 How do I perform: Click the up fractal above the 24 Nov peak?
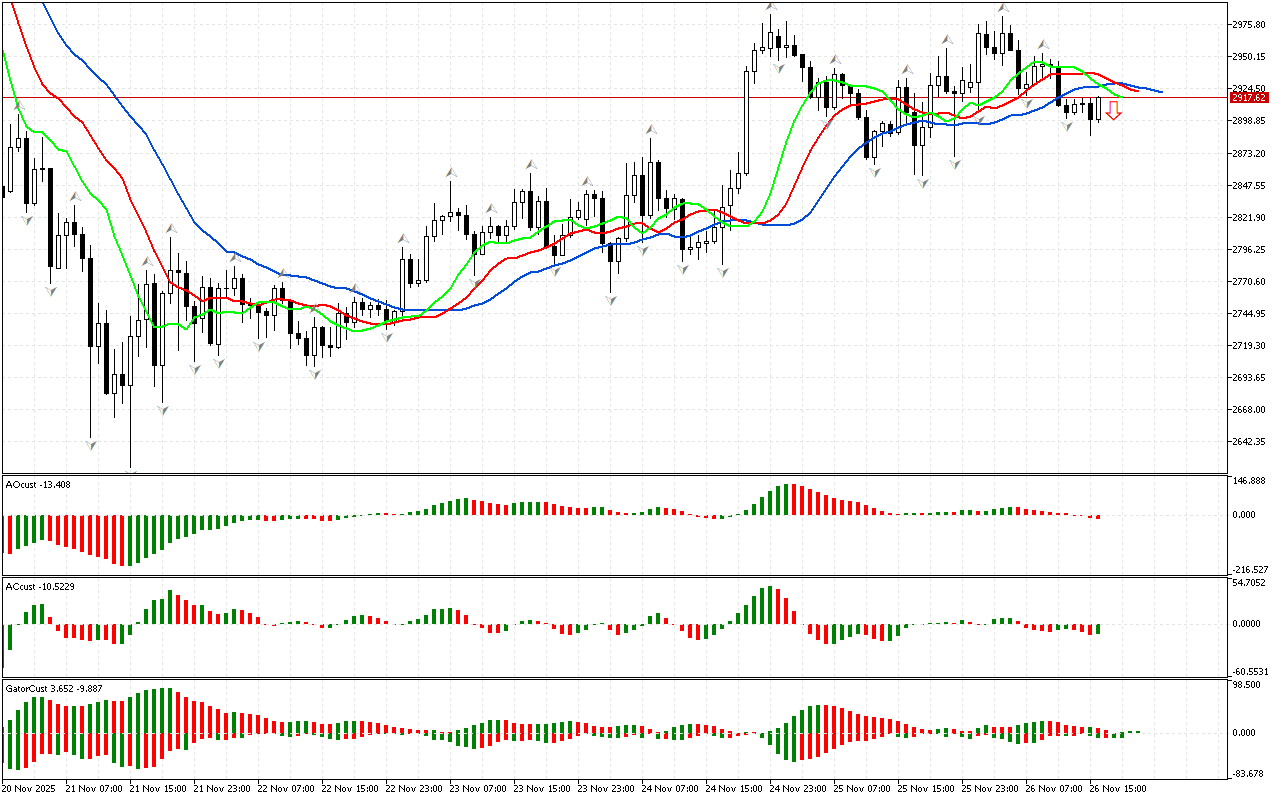coord(771,7)
